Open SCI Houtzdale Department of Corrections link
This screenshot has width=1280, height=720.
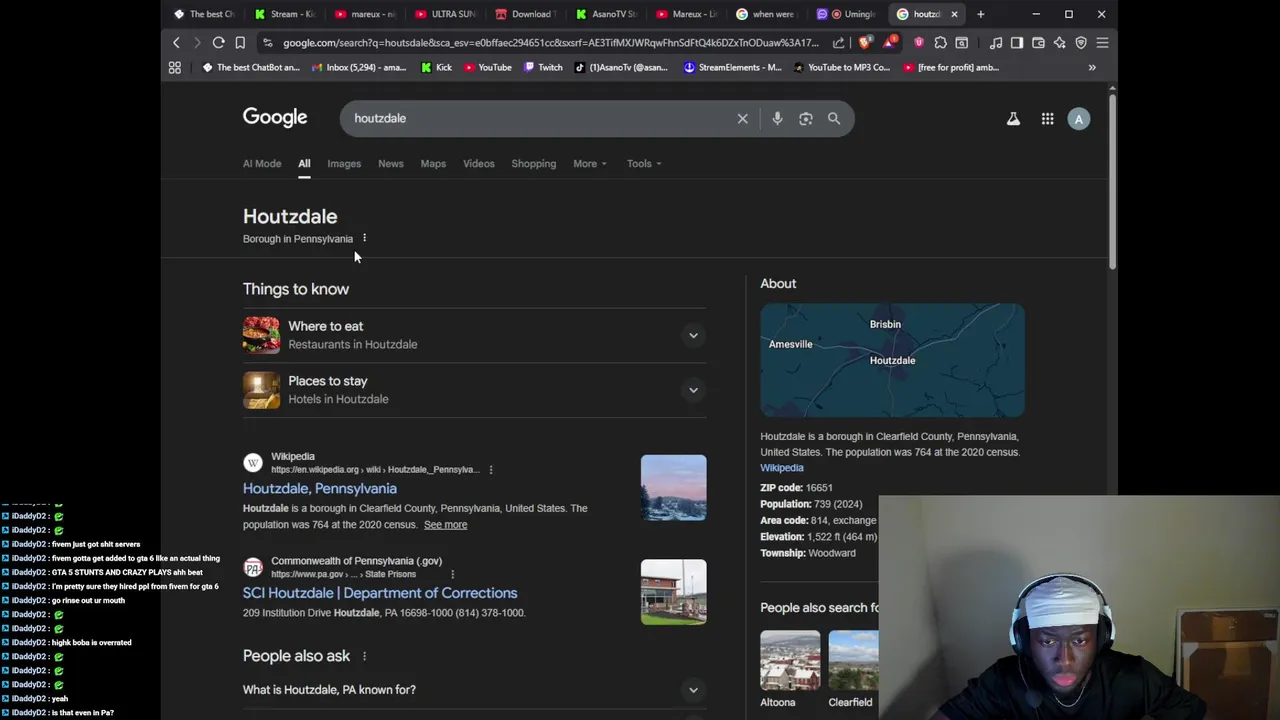click(x=380, y=593)
